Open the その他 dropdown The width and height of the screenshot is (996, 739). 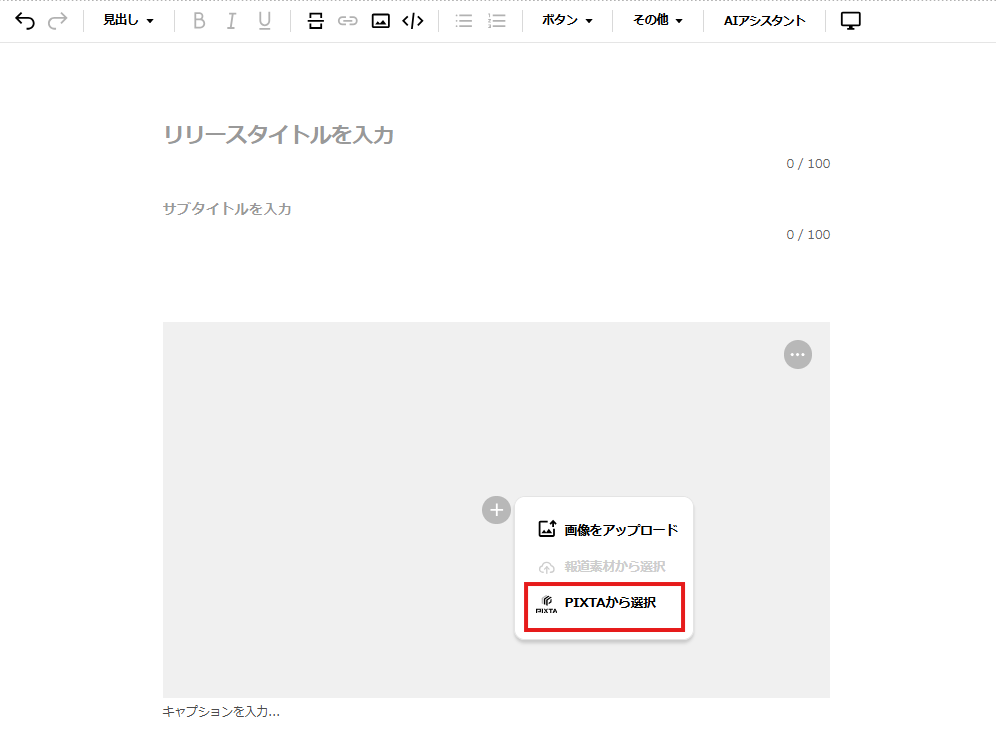pos(657,20)
